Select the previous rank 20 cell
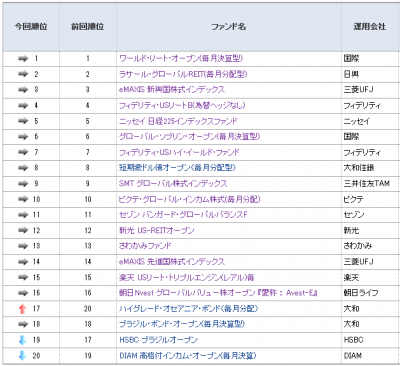The image size is (400, 366). [x=88, y=309]
